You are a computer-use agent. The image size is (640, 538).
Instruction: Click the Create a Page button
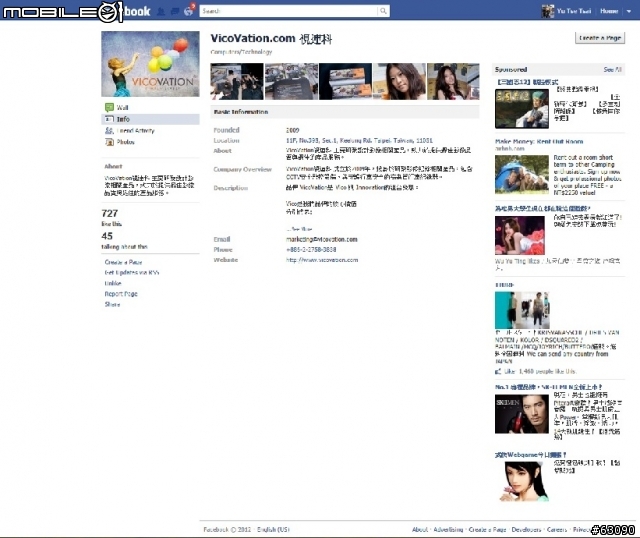coord(600,38)
